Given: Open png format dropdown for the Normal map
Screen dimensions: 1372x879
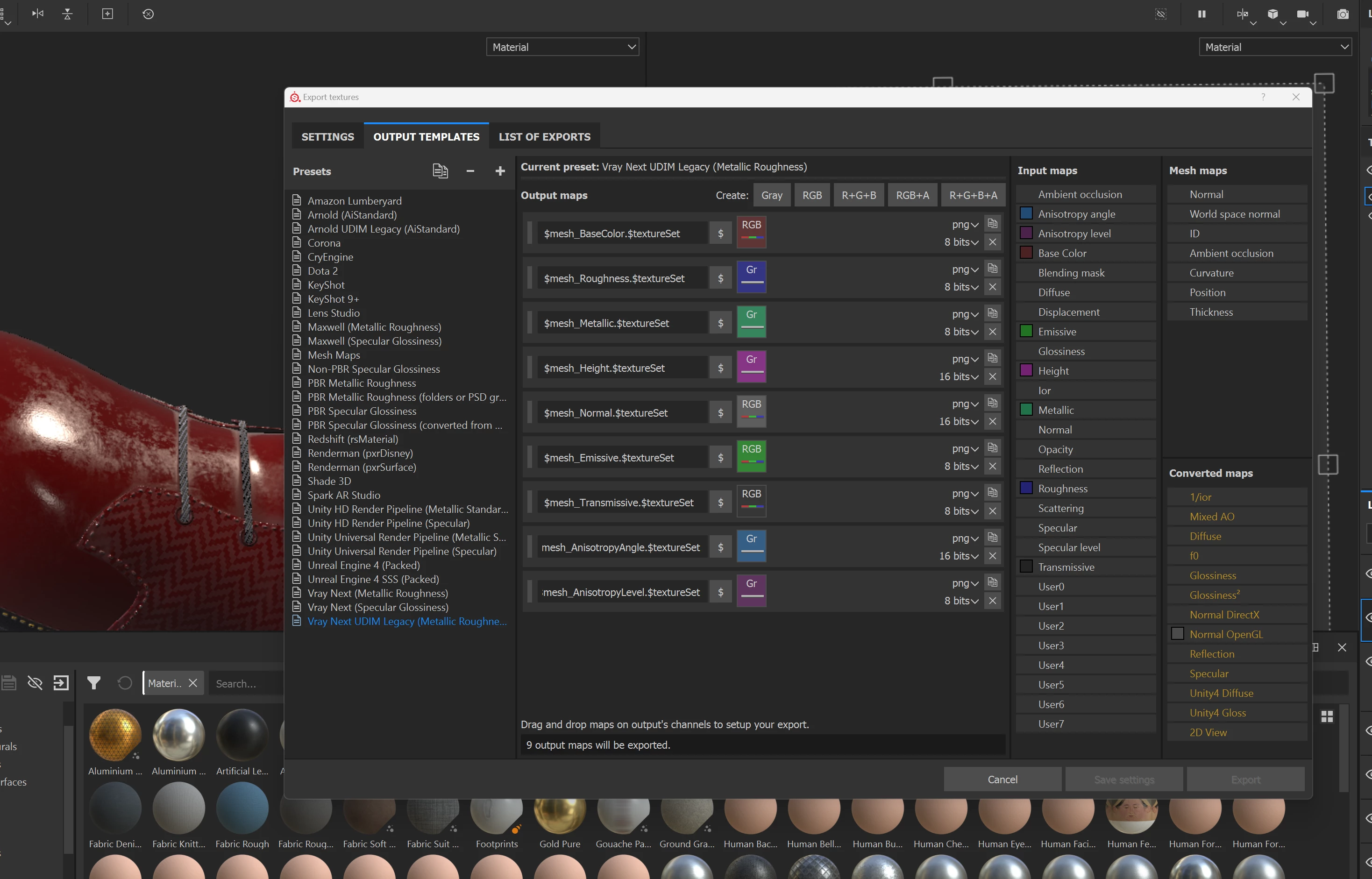Looking at the screenshot, I should (x=965, y=404).
